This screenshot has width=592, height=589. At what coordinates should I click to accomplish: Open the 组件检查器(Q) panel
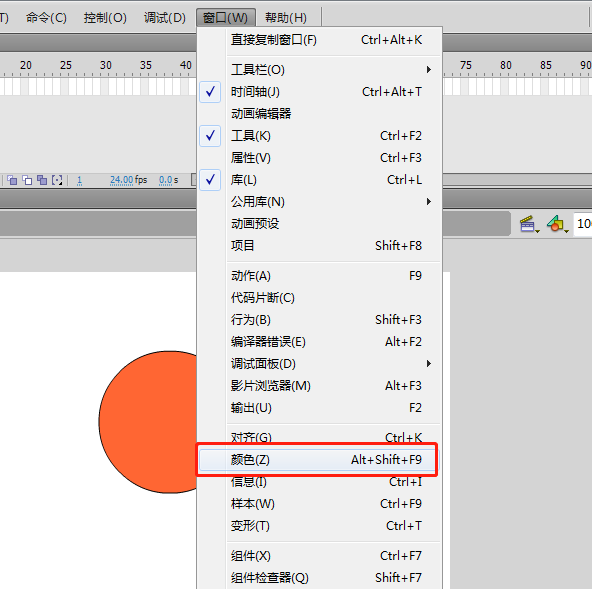319,578
